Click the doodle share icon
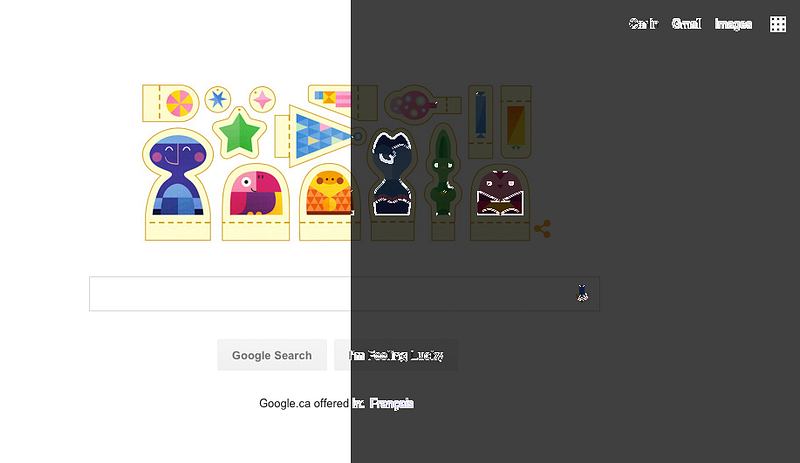The height and width of the screenshot is (463, 800). pyautogui.click(x=542, y=229)
